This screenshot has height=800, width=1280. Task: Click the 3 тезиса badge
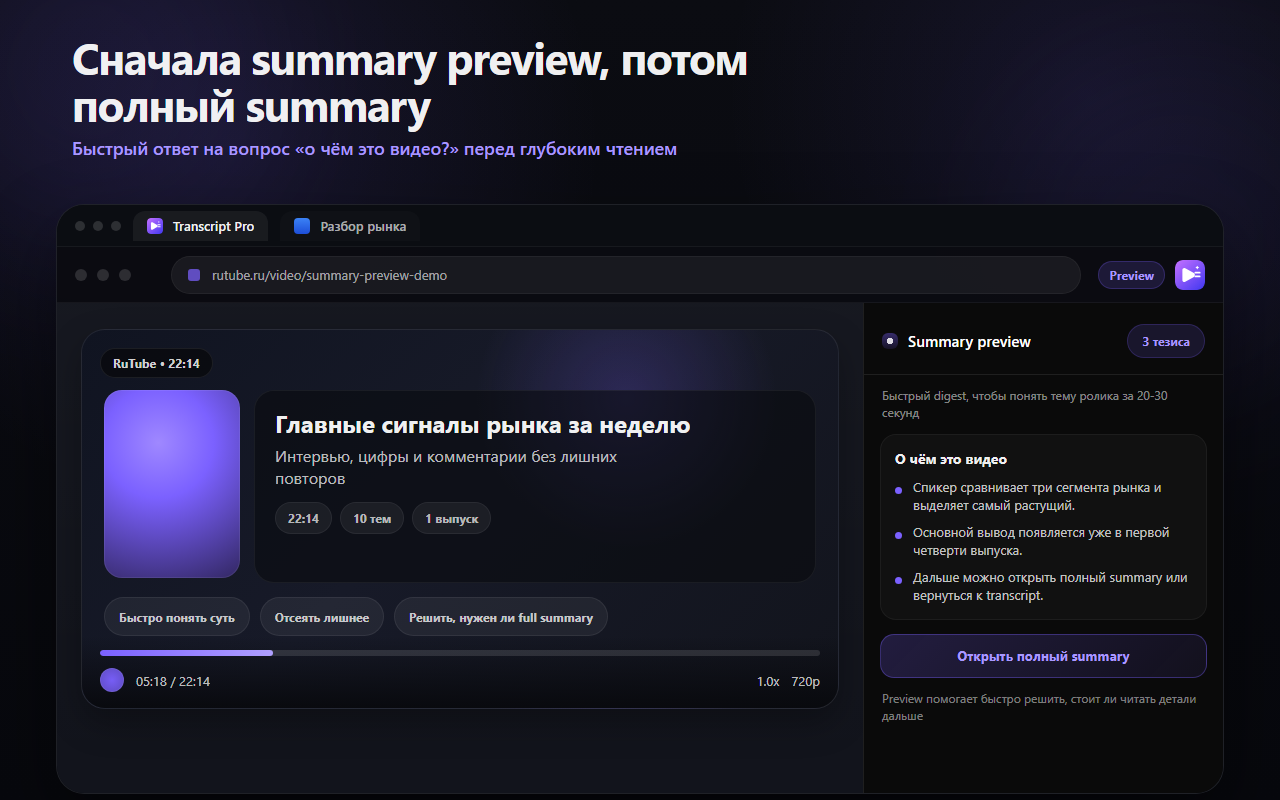pos(1165,341)
